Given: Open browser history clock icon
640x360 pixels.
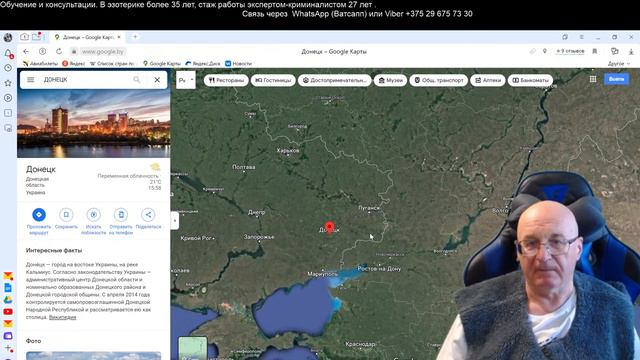Looking at the screenshot, I should (x=8, y=68).
